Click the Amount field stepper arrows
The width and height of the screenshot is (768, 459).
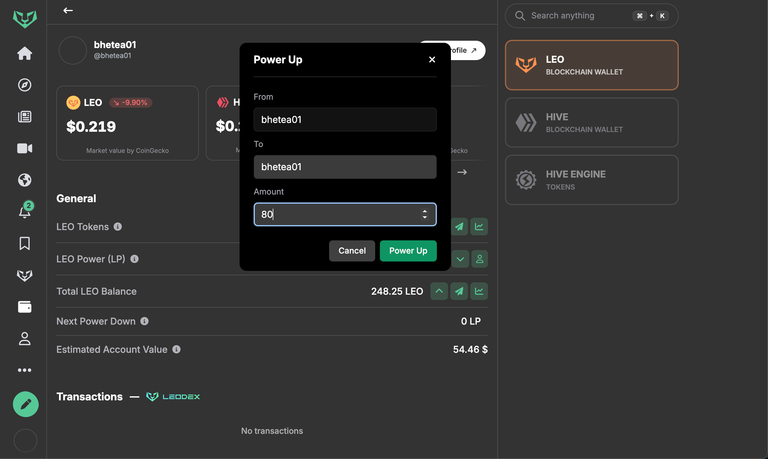click(425, 214)
